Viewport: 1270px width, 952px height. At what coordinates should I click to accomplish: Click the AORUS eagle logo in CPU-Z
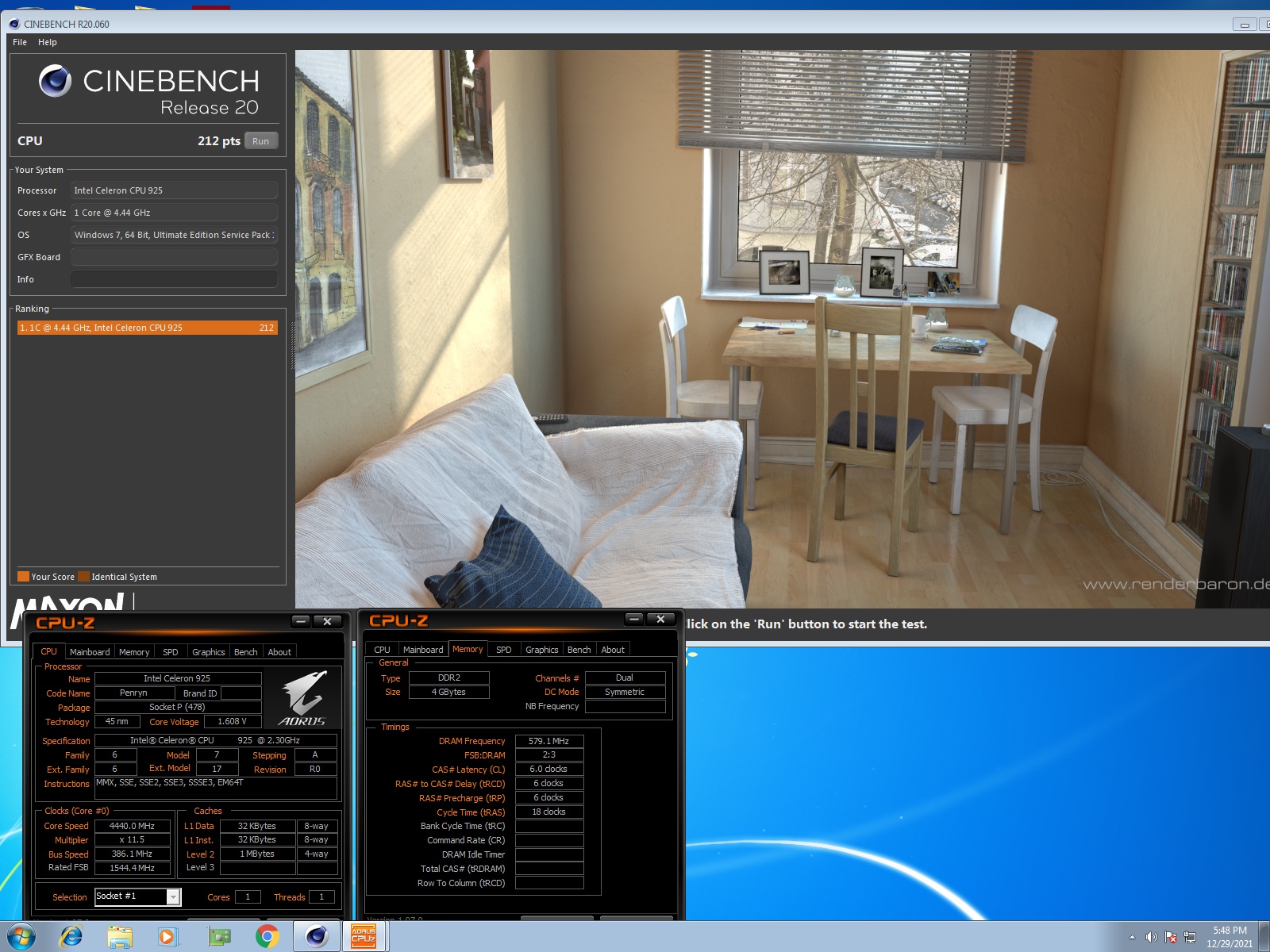302,698
